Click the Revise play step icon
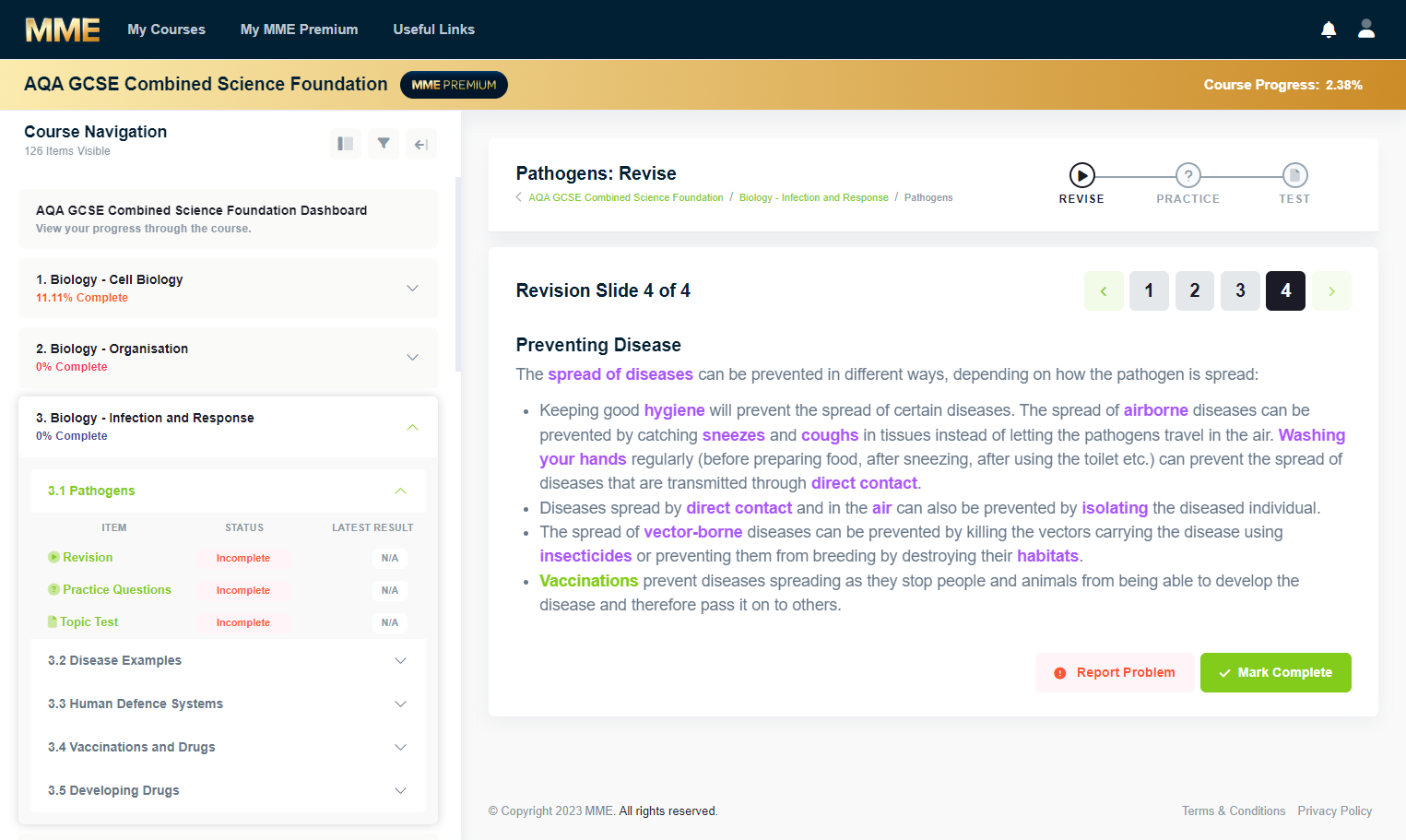Screen dimensions: 1406x840 click(x=1081, y=175)
